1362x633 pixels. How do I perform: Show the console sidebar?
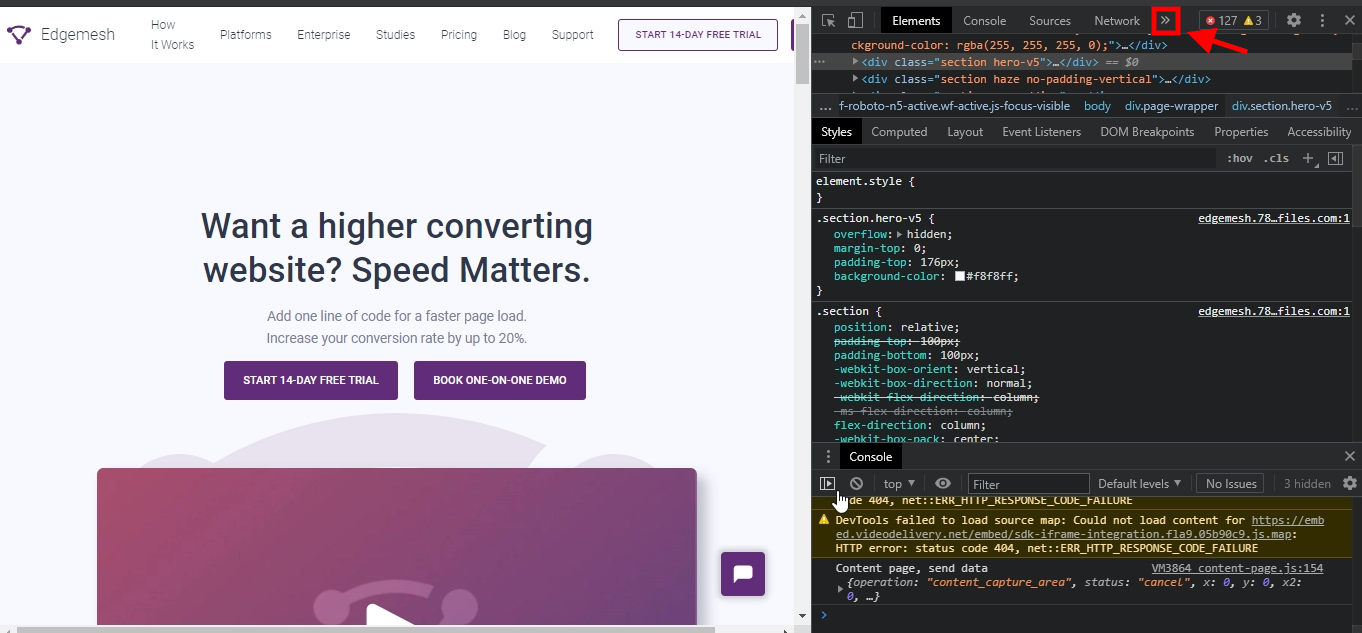click(827, 483)
